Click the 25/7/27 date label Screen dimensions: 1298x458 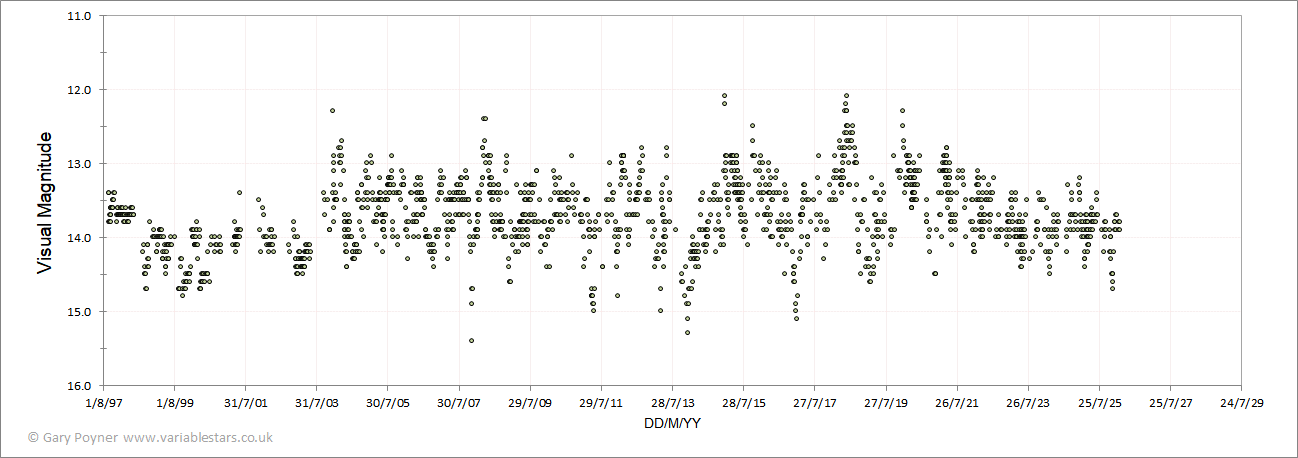coord(1170,403)
